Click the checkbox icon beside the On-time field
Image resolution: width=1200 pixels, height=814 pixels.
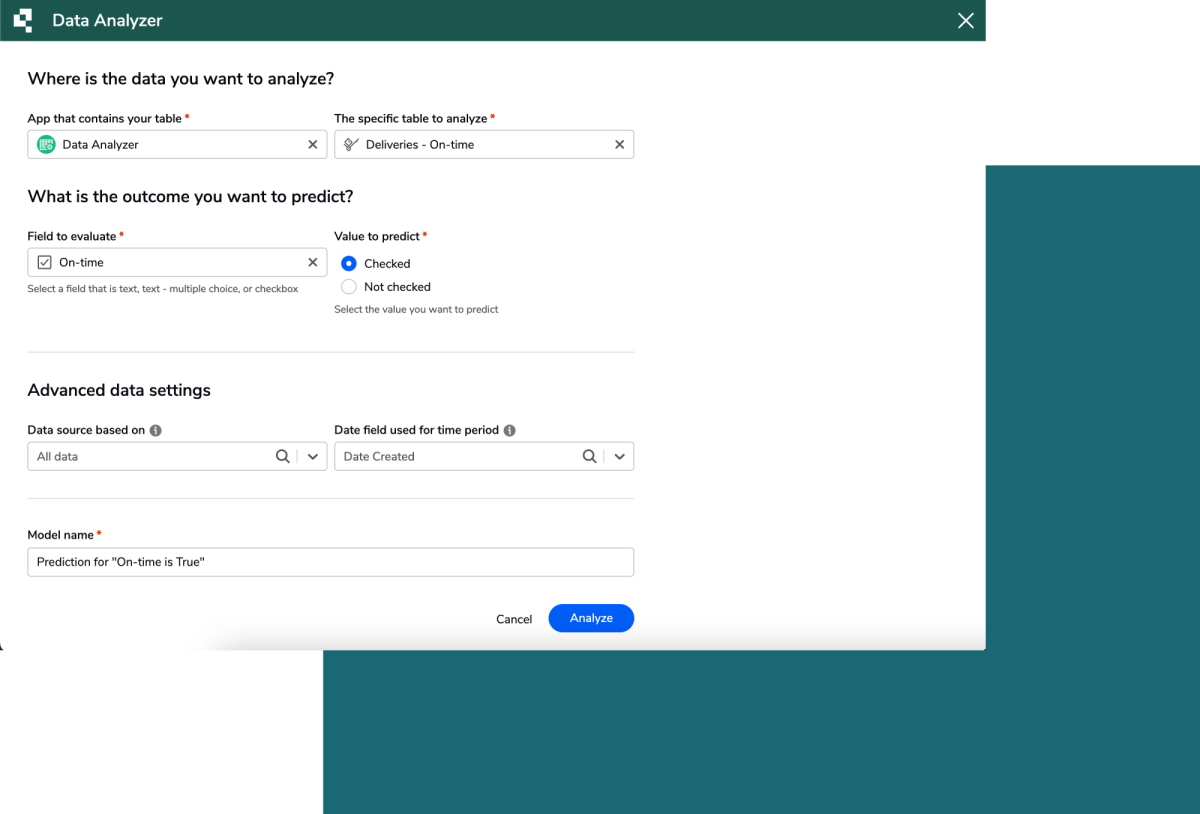(x=44, y=261)
